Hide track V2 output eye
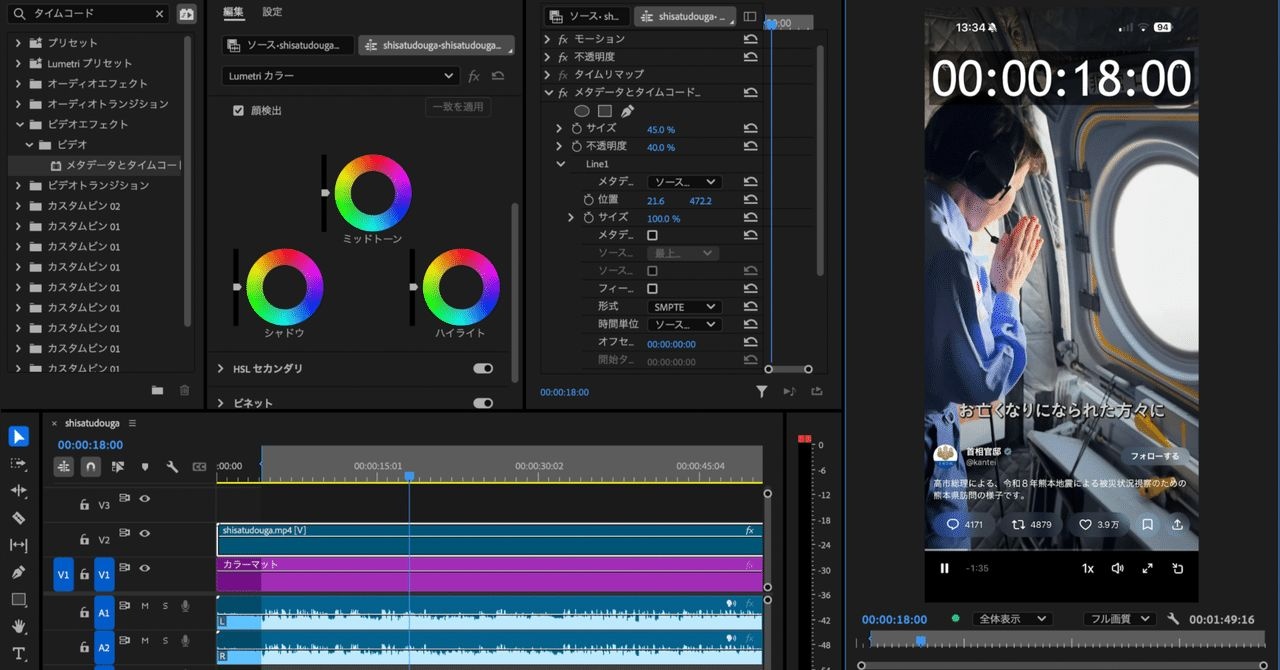This screenshot has height=670, width=1280. 145,532
